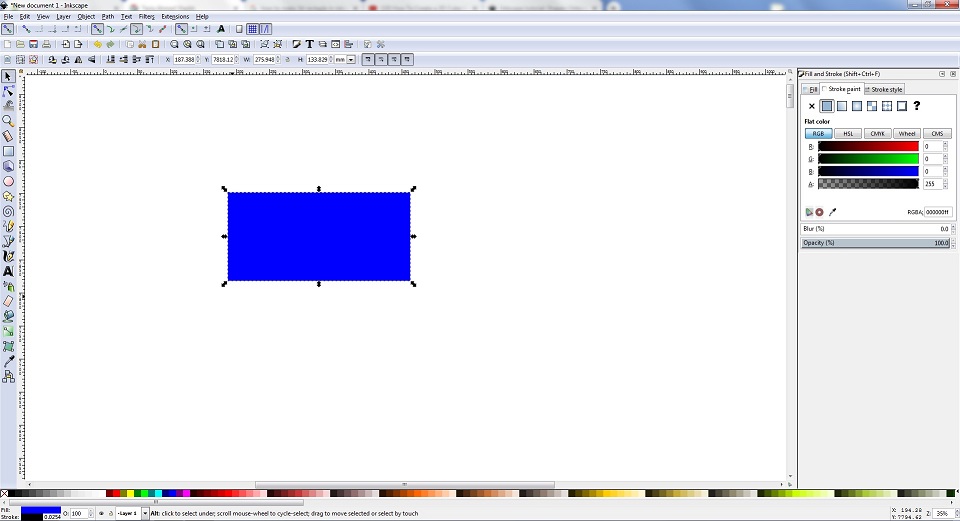
Task: Click the green G color slider
Action: click(868, 159)
